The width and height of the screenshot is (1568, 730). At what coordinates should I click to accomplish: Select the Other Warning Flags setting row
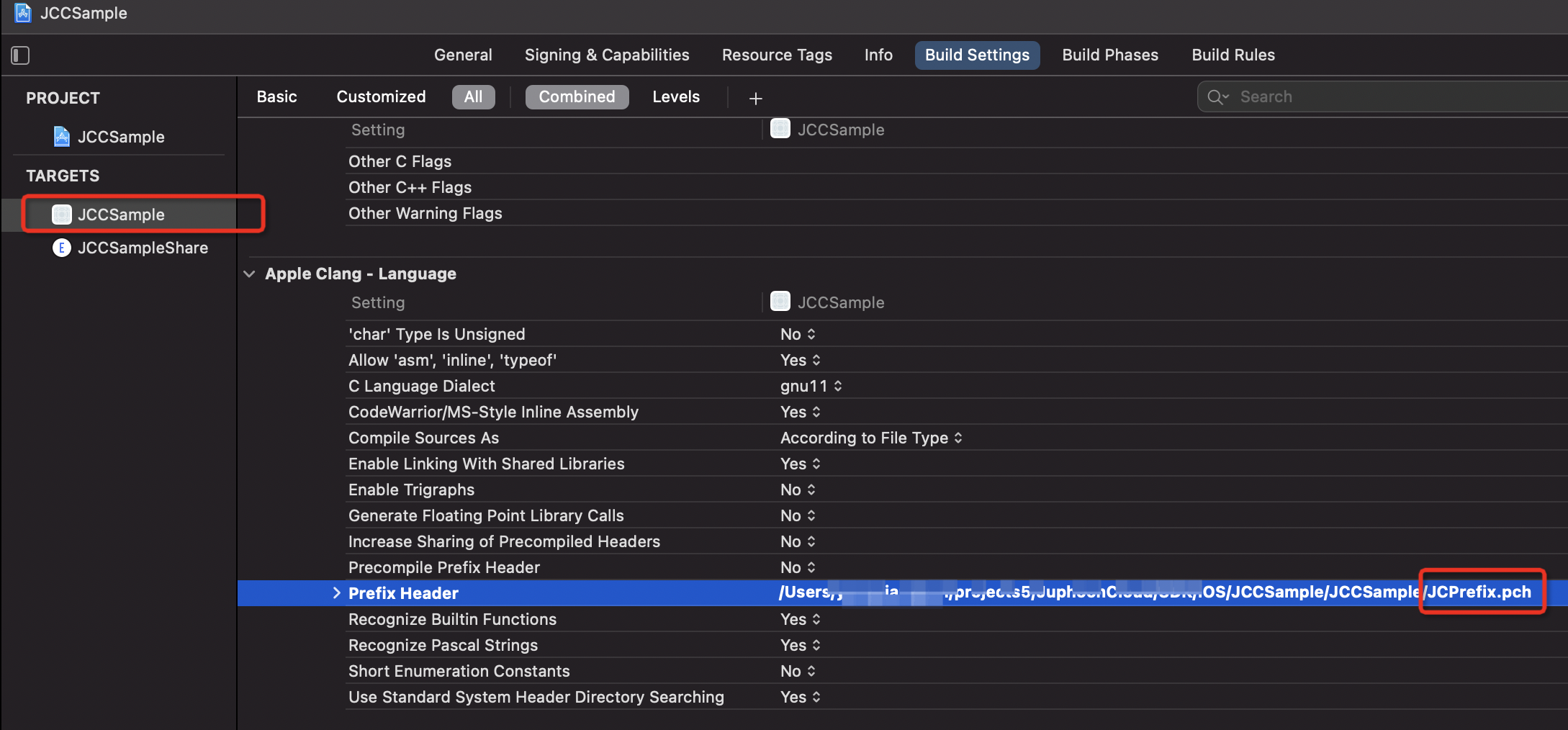tap(956, 213)
